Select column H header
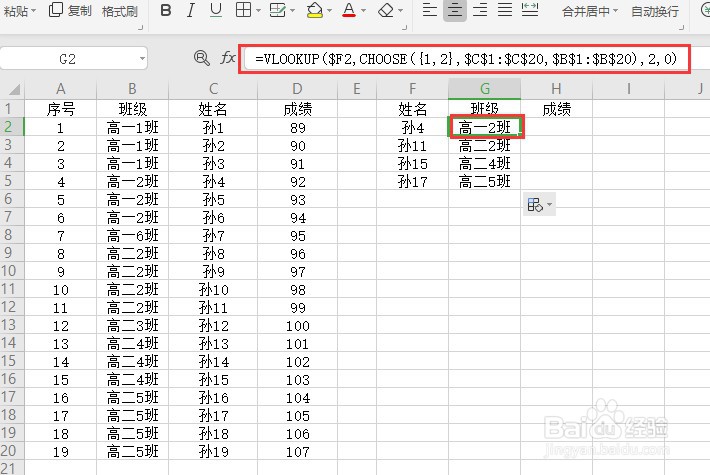The image size is (710, 475). click(x=556, y=89)
